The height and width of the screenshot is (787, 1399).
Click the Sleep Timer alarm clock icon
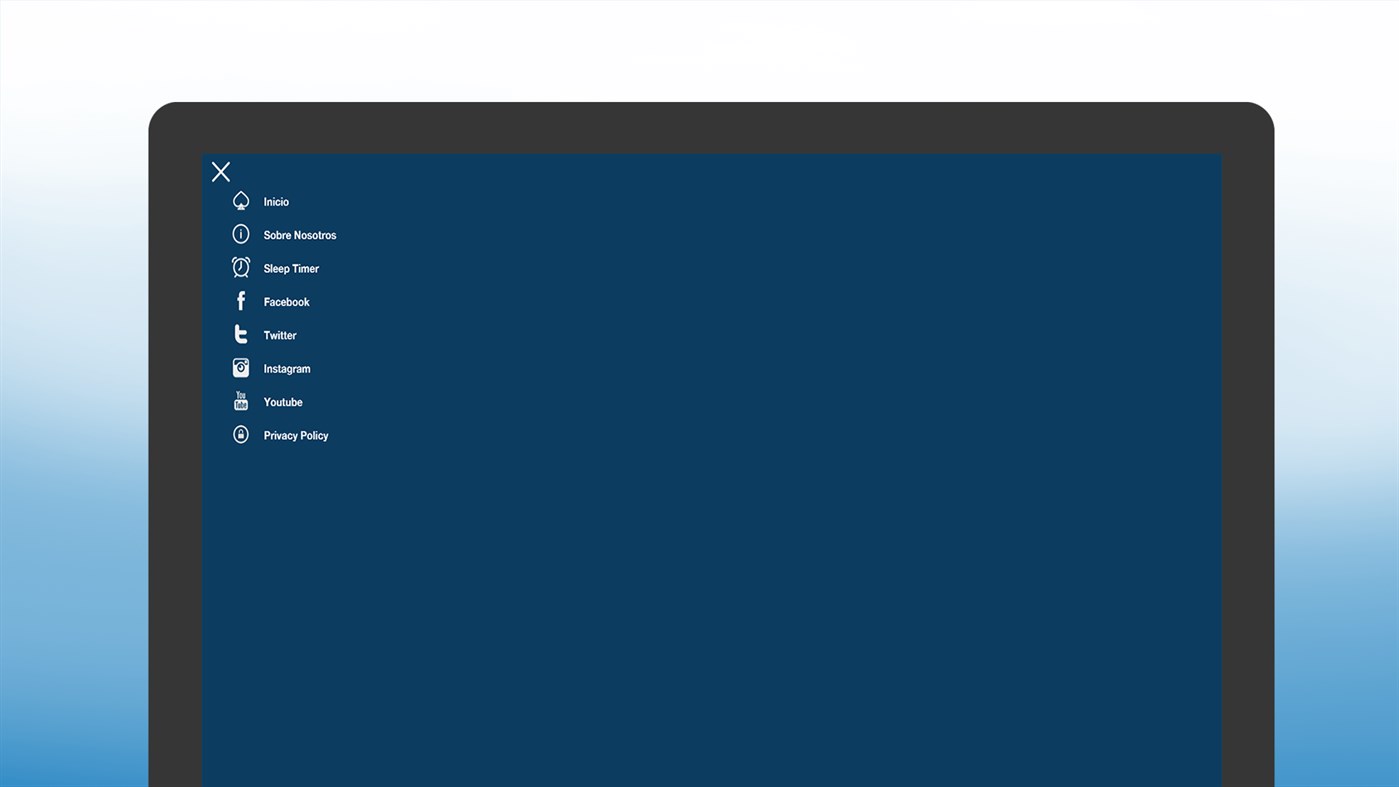pos(241,267)
